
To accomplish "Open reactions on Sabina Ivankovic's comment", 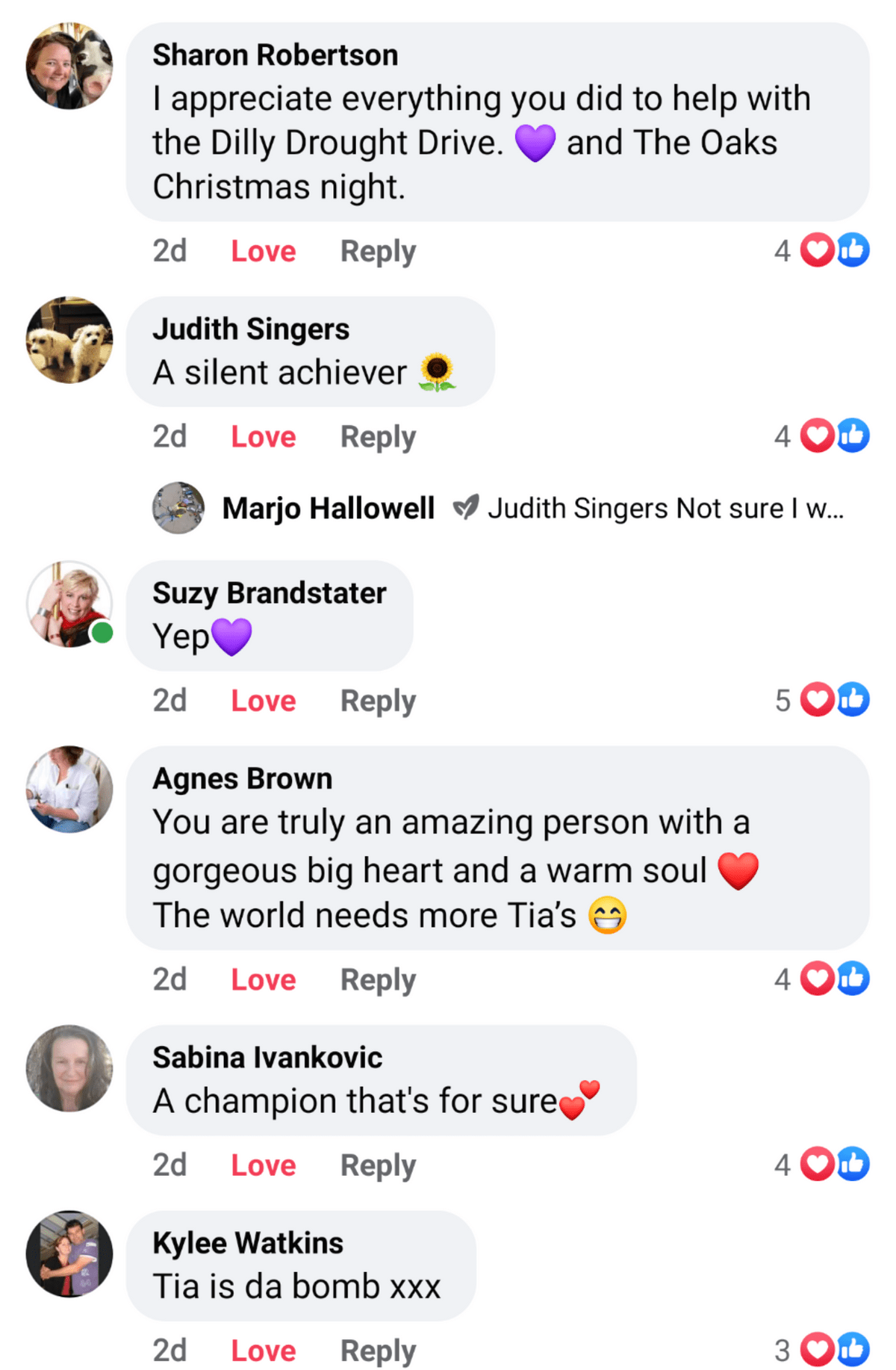I will [x=822, y=1164].
